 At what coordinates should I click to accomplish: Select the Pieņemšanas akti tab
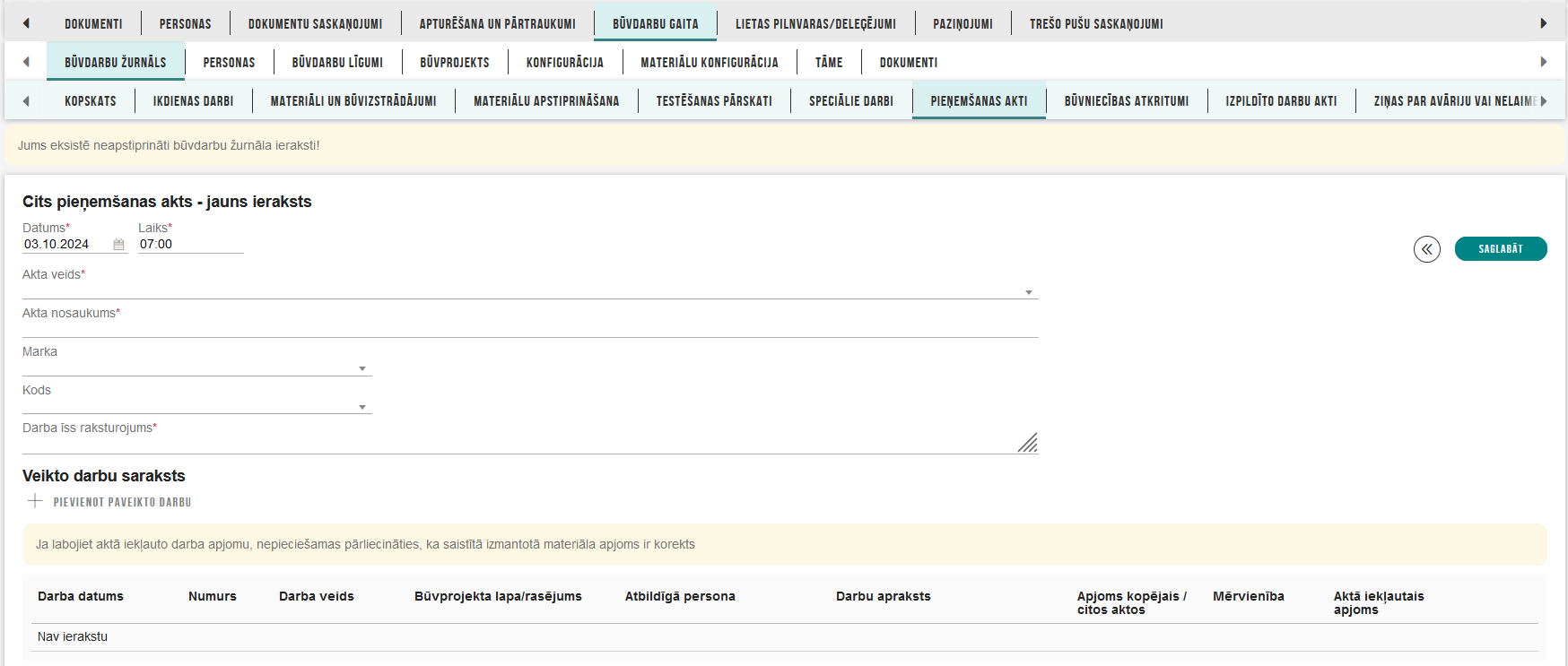pyautogui.click(x=979, y=100)
